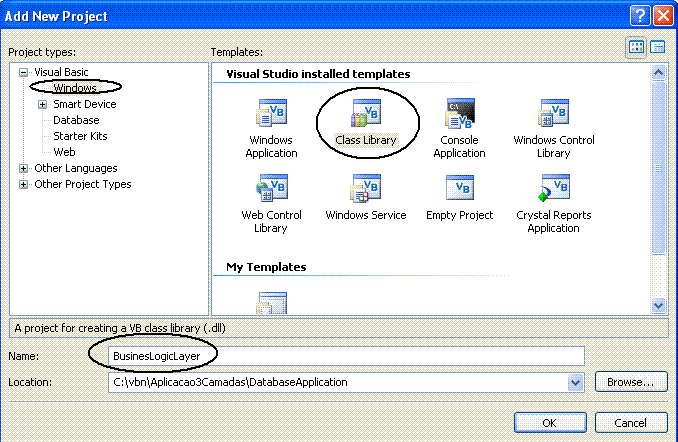Select the Web Control Library template icon
This screenshot has height=442, width=678.
271,188
